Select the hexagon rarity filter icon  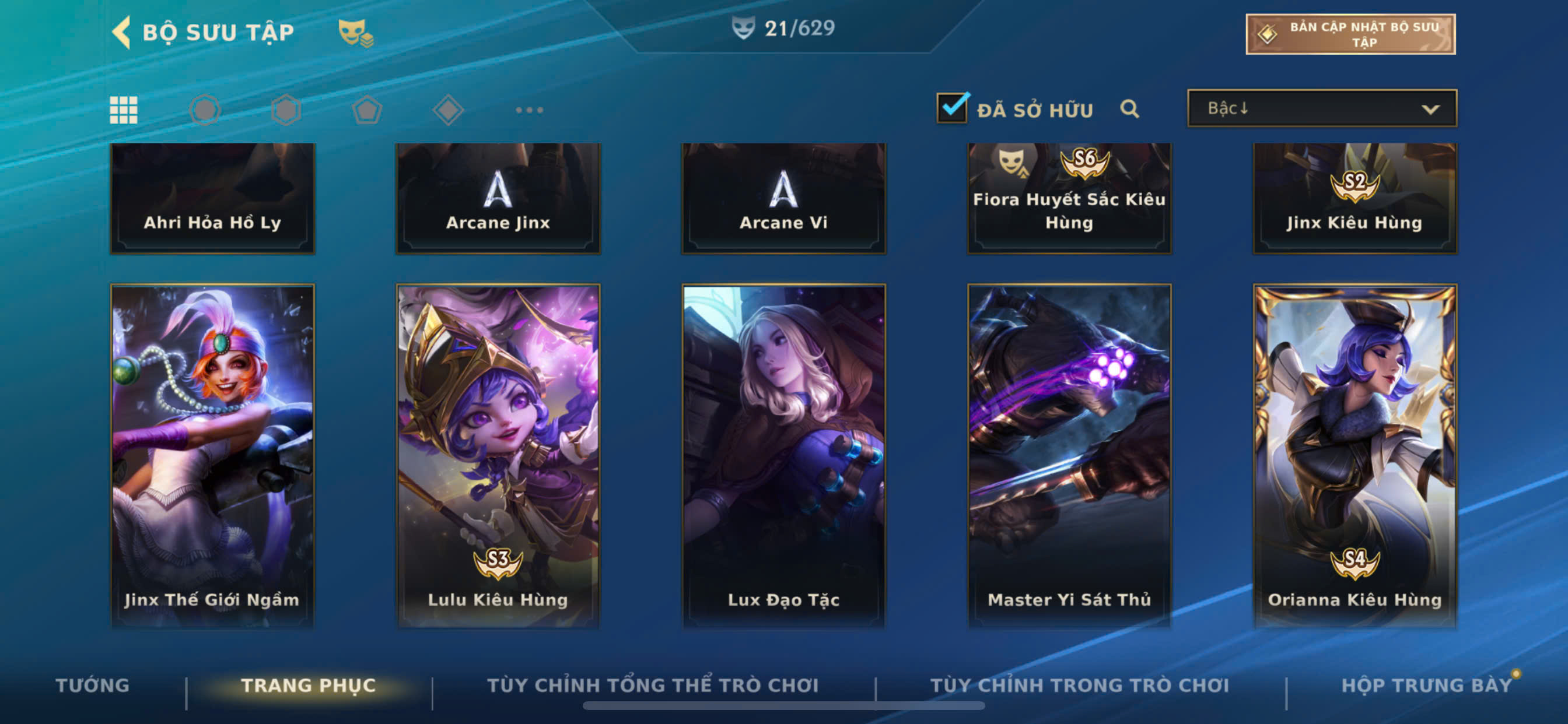pos(286,110)
